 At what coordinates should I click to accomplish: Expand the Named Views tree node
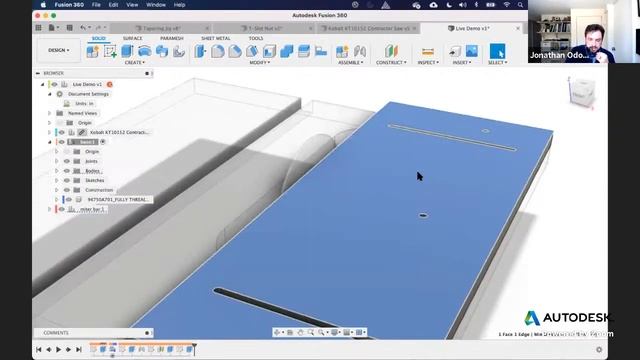tap(49, 113)
